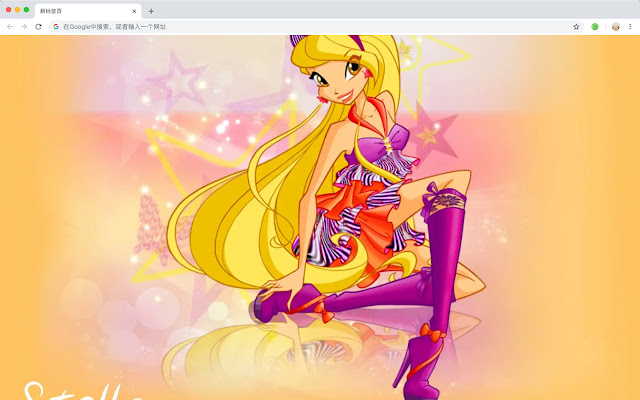This screenshot has height=400, width=640.
Task: Open the green extension icon
Action: 595,27
